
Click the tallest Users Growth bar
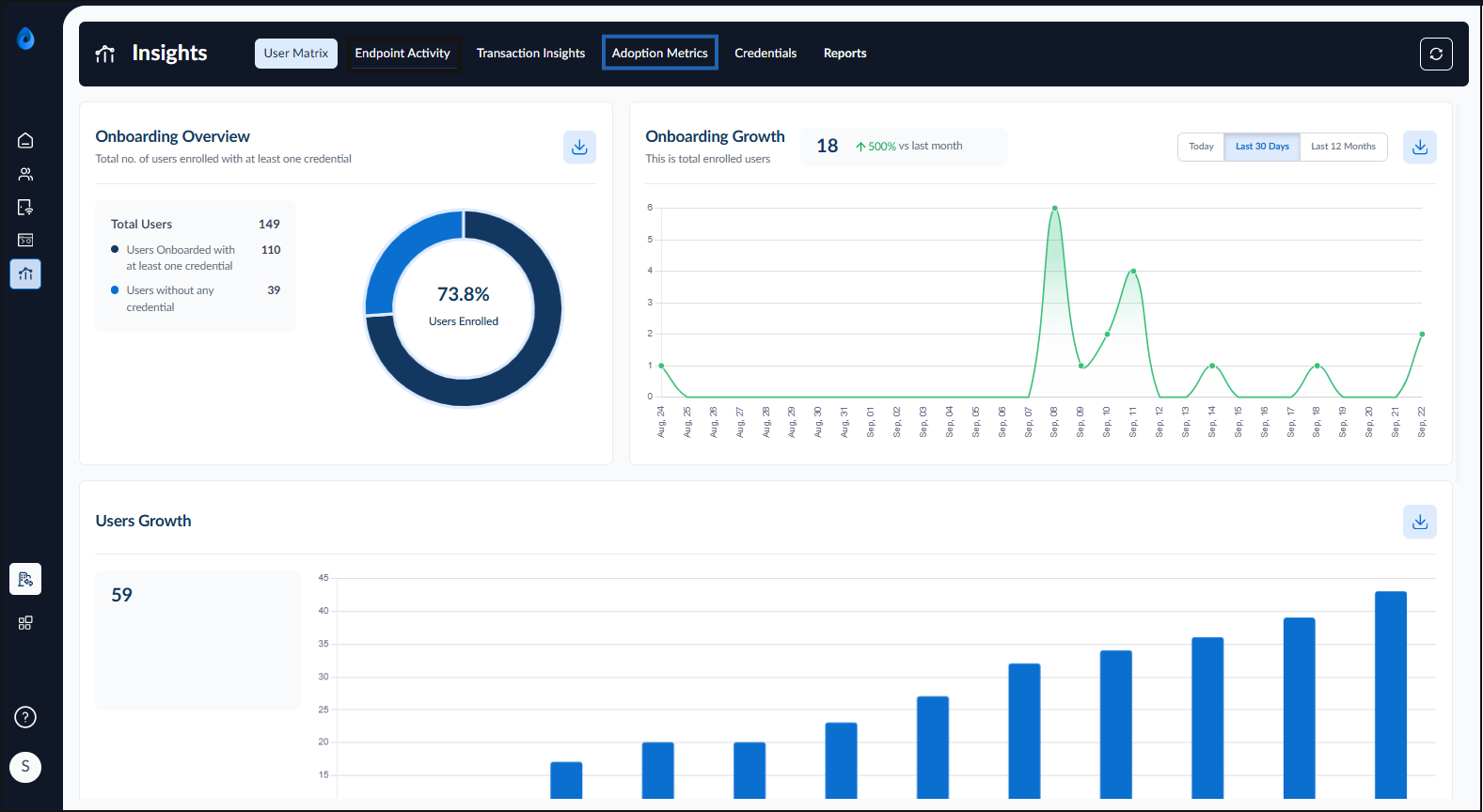click(1391, 695)
